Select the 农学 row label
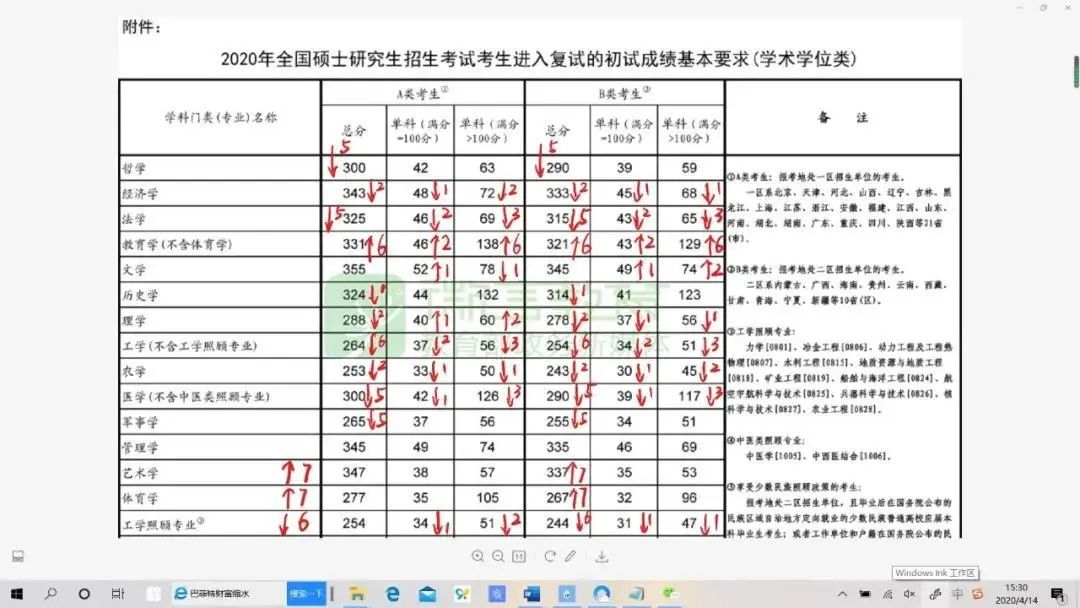 (134, 372)
